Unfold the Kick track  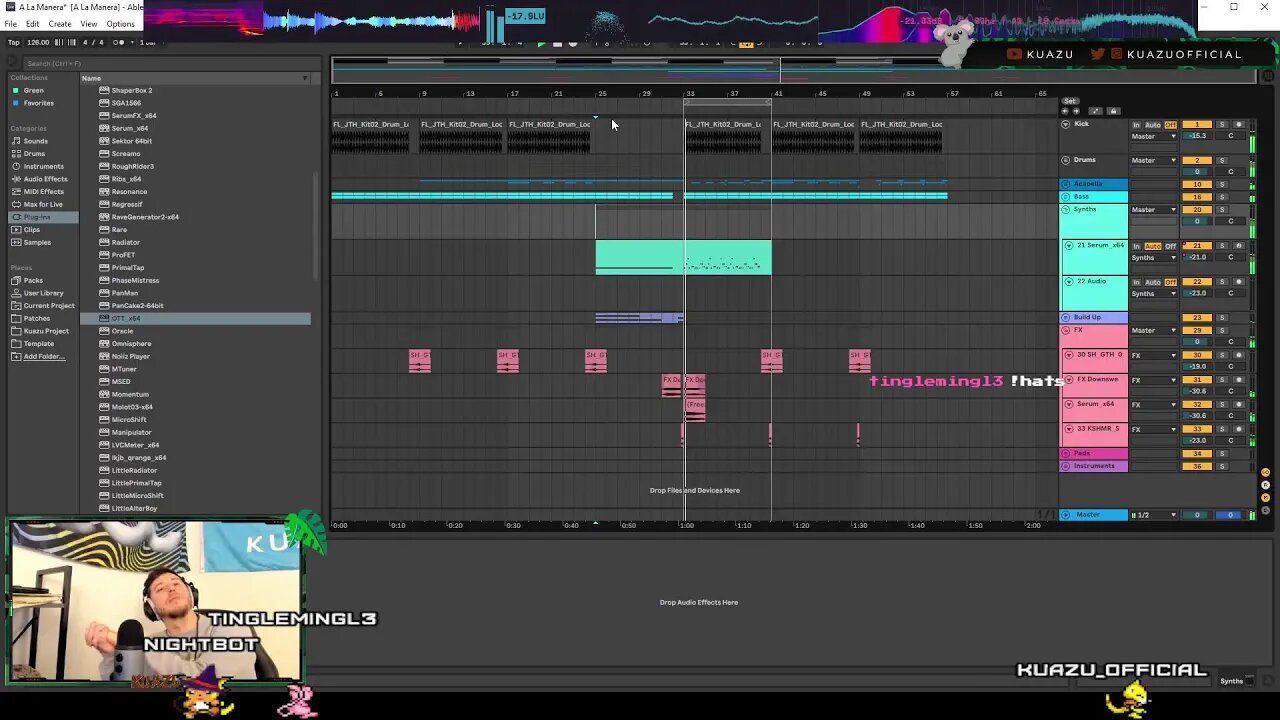point(1066,124)
